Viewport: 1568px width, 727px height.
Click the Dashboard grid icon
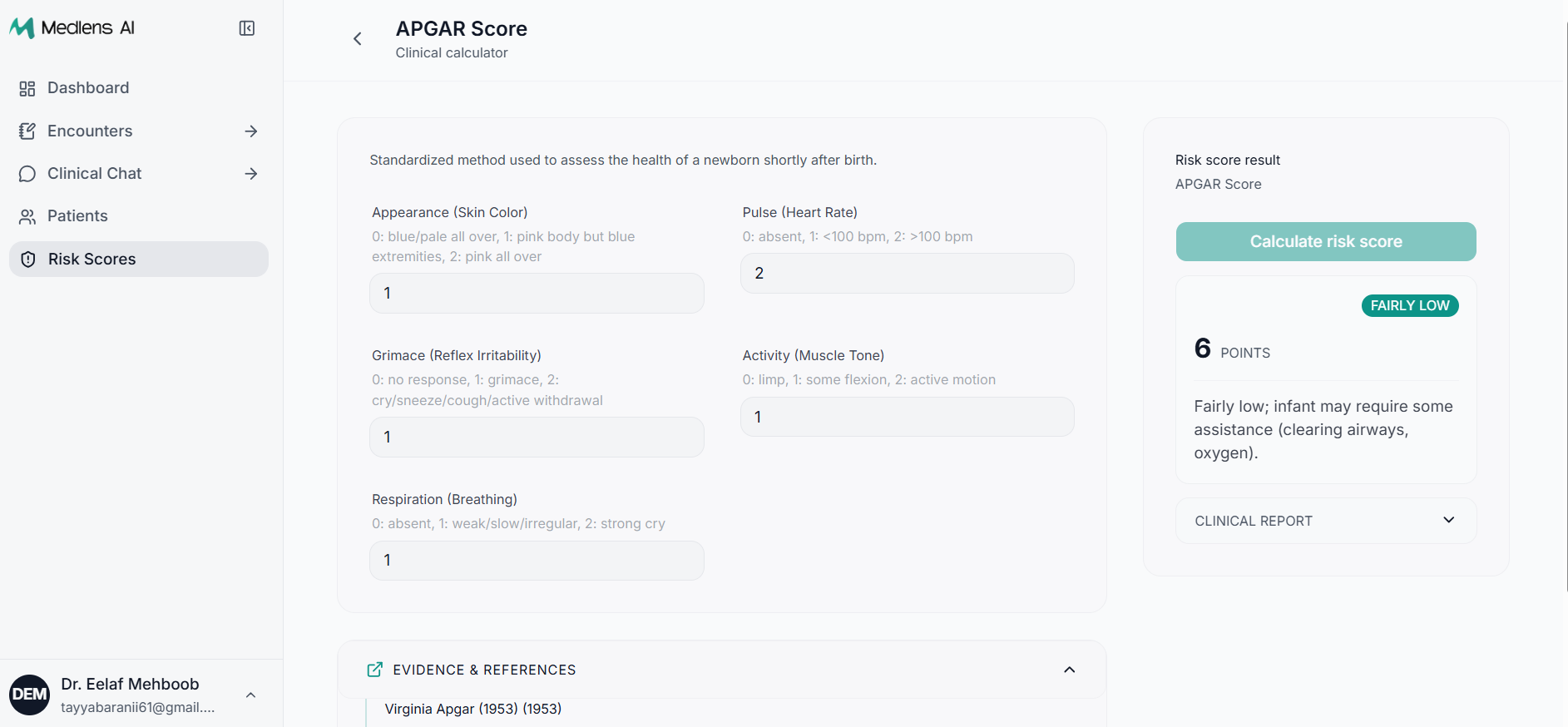[27, 88]
